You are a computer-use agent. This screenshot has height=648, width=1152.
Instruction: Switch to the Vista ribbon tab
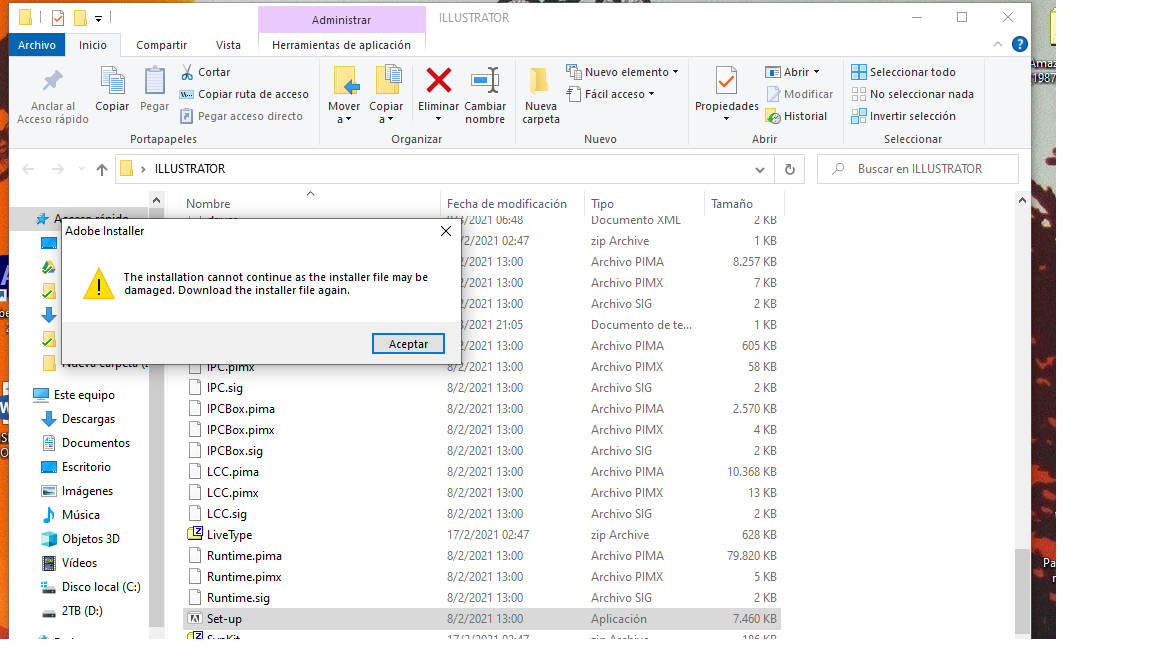228,45
